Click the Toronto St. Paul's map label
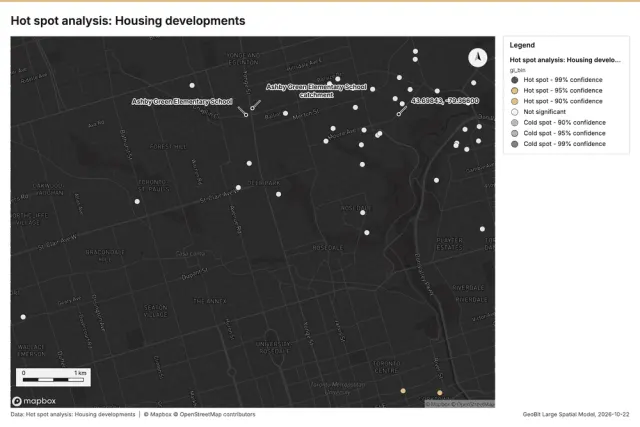The width and height of the screenshot is (640, 427). (x=153, y=185)
